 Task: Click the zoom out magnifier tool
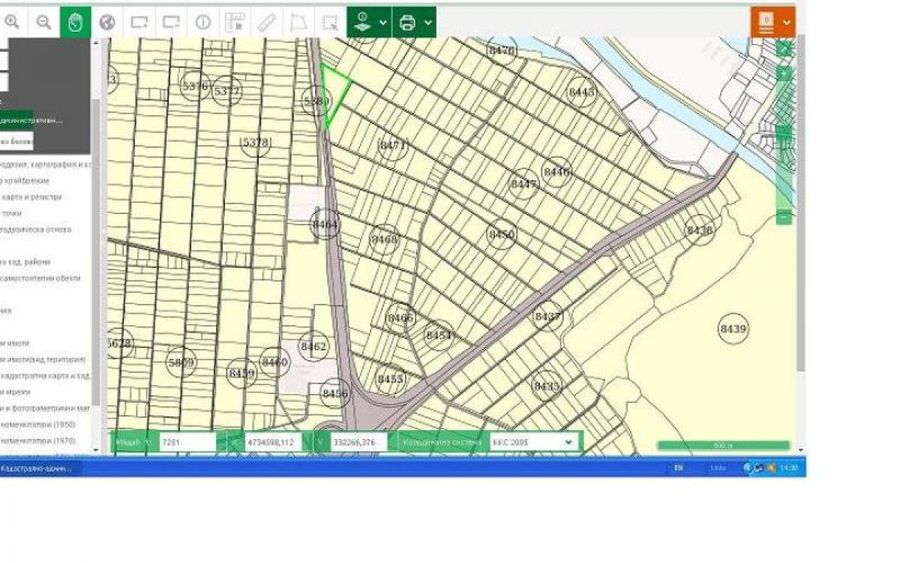[x=43, y=21]
